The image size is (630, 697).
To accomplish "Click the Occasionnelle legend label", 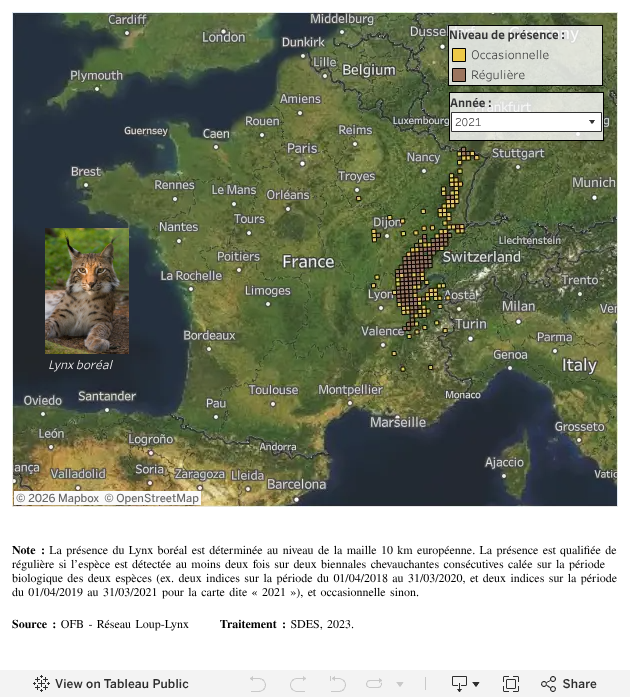I will [x=510, y=55].
